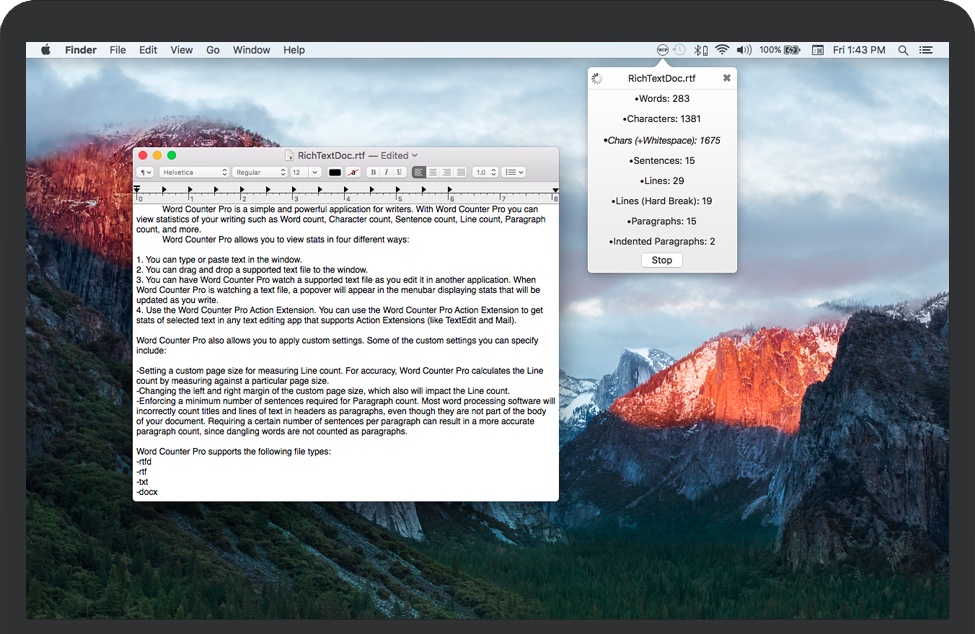Toggle underline formatting in TextEdit toolbar
The image size is (975, 634).
tap(400, 172)
